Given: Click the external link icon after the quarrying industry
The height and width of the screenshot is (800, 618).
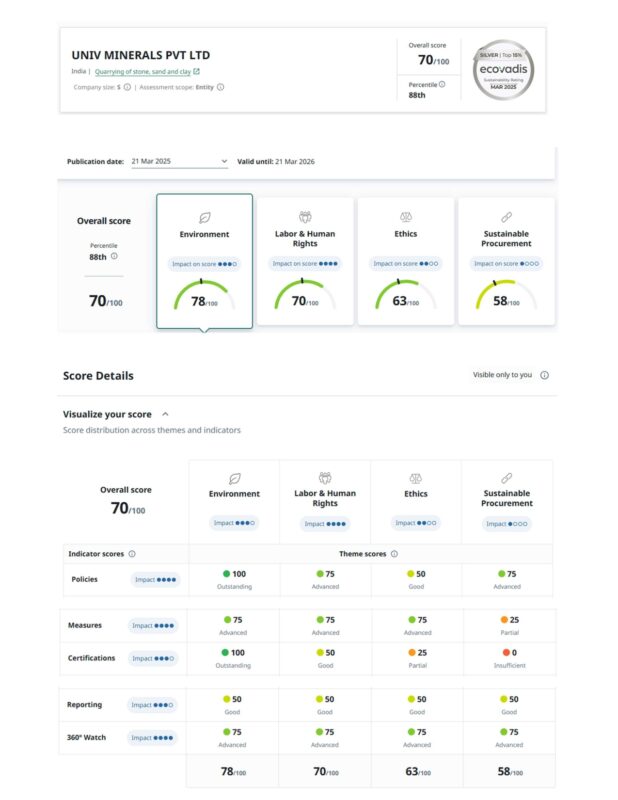Looking at the screenshot, I should (196, 72).
